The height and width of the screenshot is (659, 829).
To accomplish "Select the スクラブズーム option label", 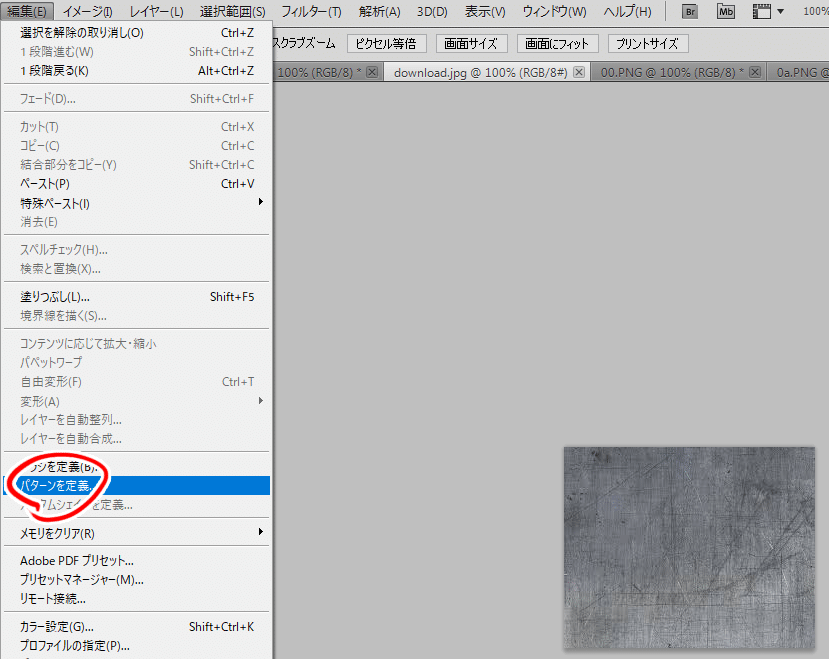I will click(x=305, y=43).
